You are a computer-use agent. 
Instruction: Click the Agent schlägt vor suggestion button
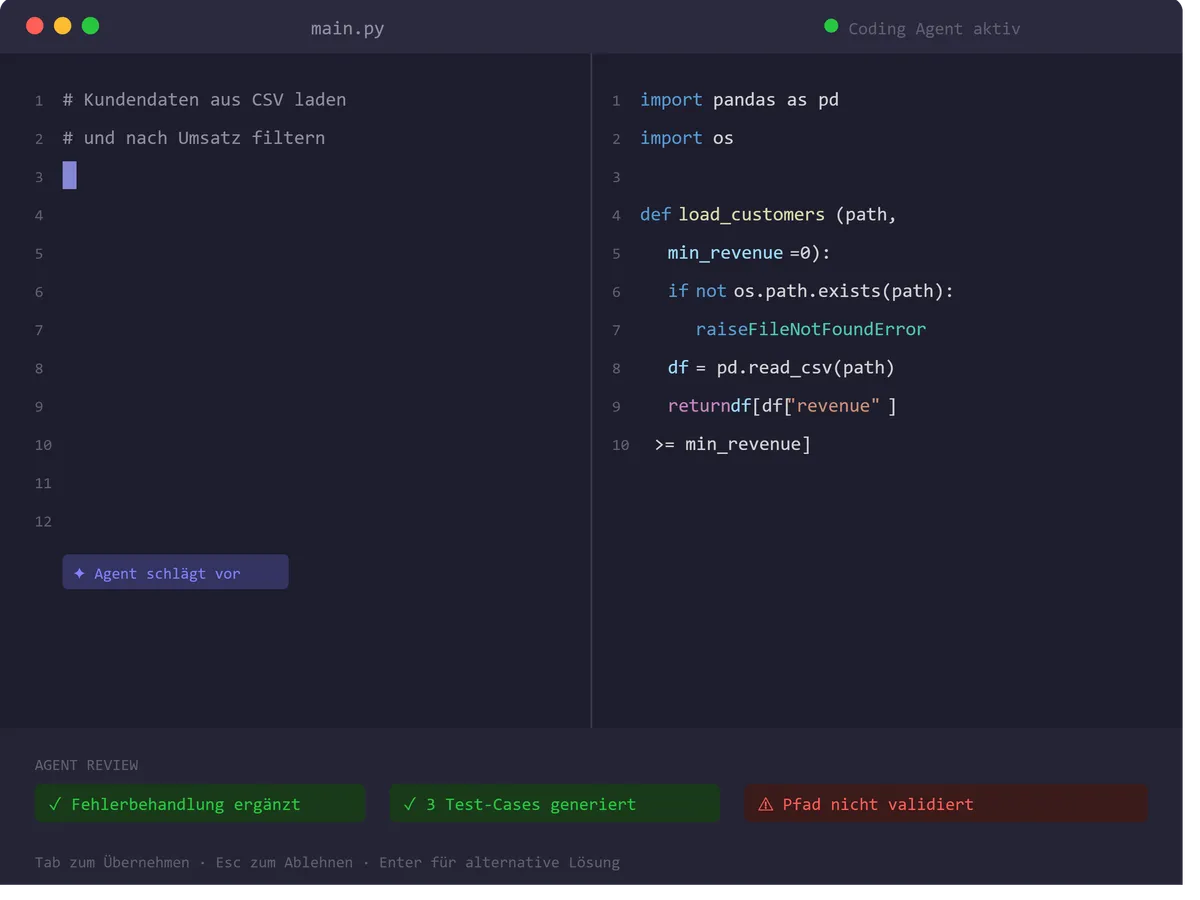(x=175, y=572)
